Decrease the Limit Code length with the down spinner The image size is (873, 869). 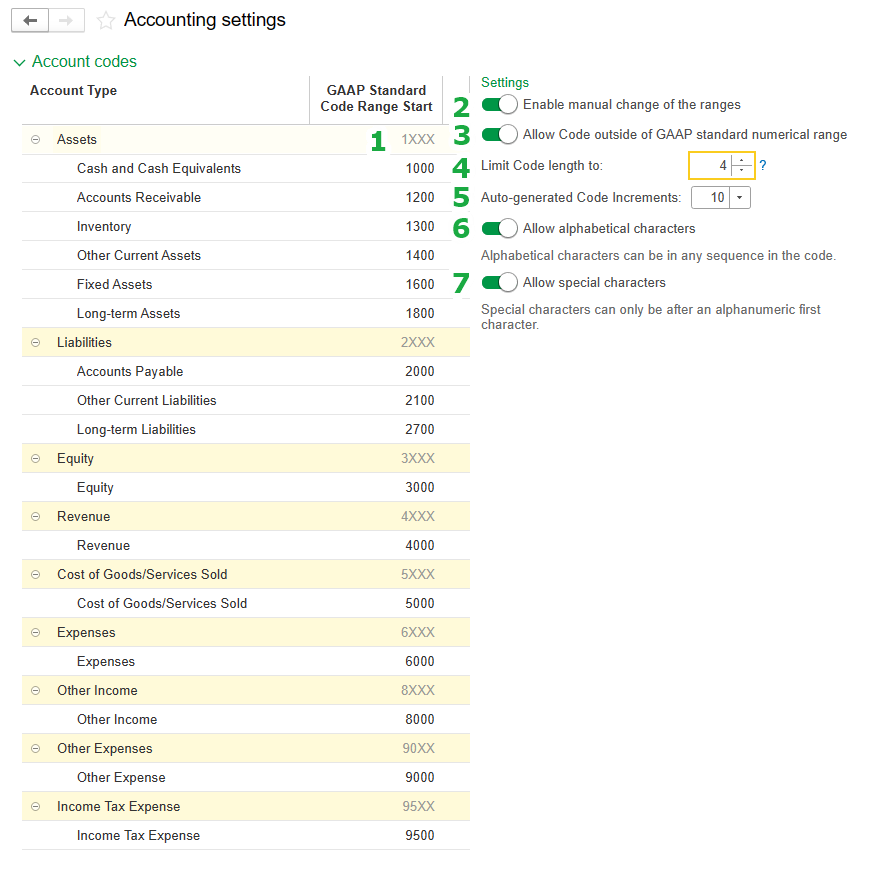pyautogui.click(x=742, y=170)
